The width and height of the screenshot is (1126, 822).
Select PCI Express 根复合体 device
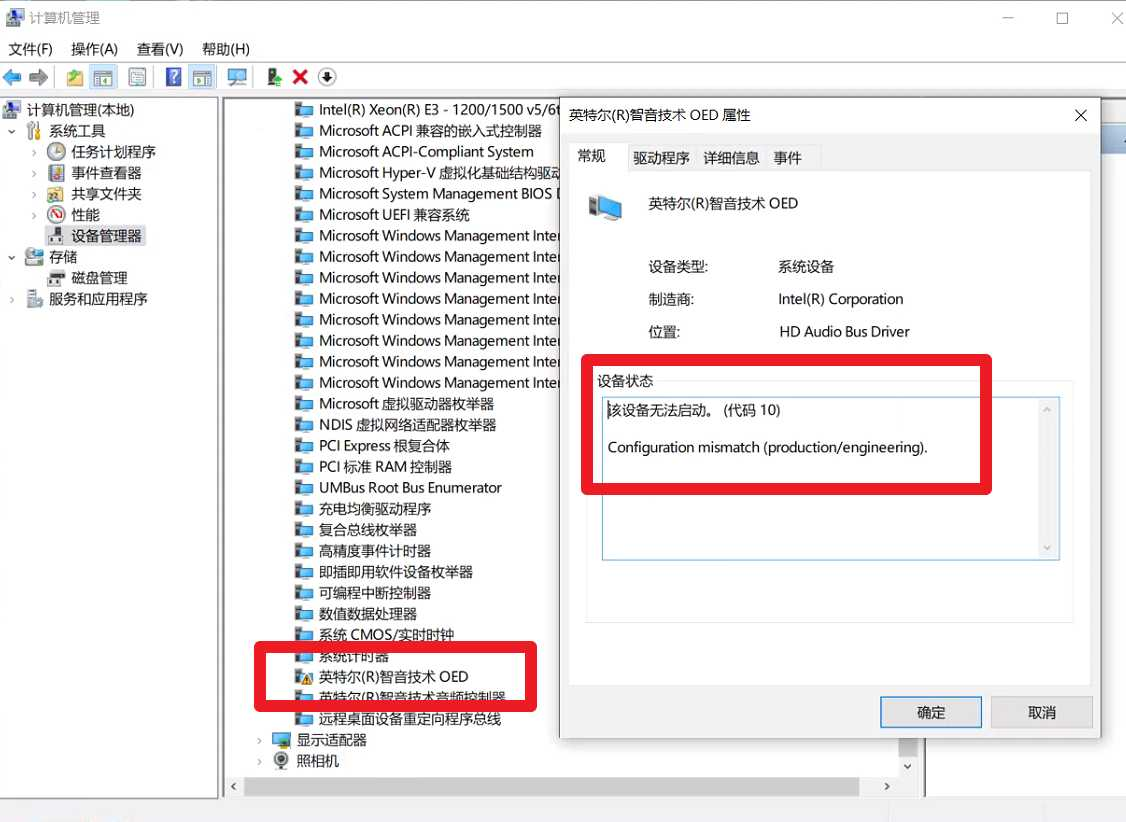click(384, 446)
